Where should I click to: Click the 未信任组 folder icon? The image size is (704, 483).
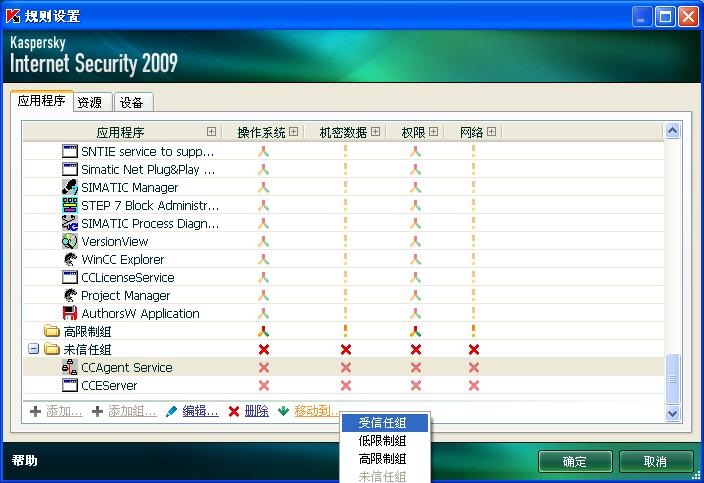pyautogui.click(x=52, y=349)
